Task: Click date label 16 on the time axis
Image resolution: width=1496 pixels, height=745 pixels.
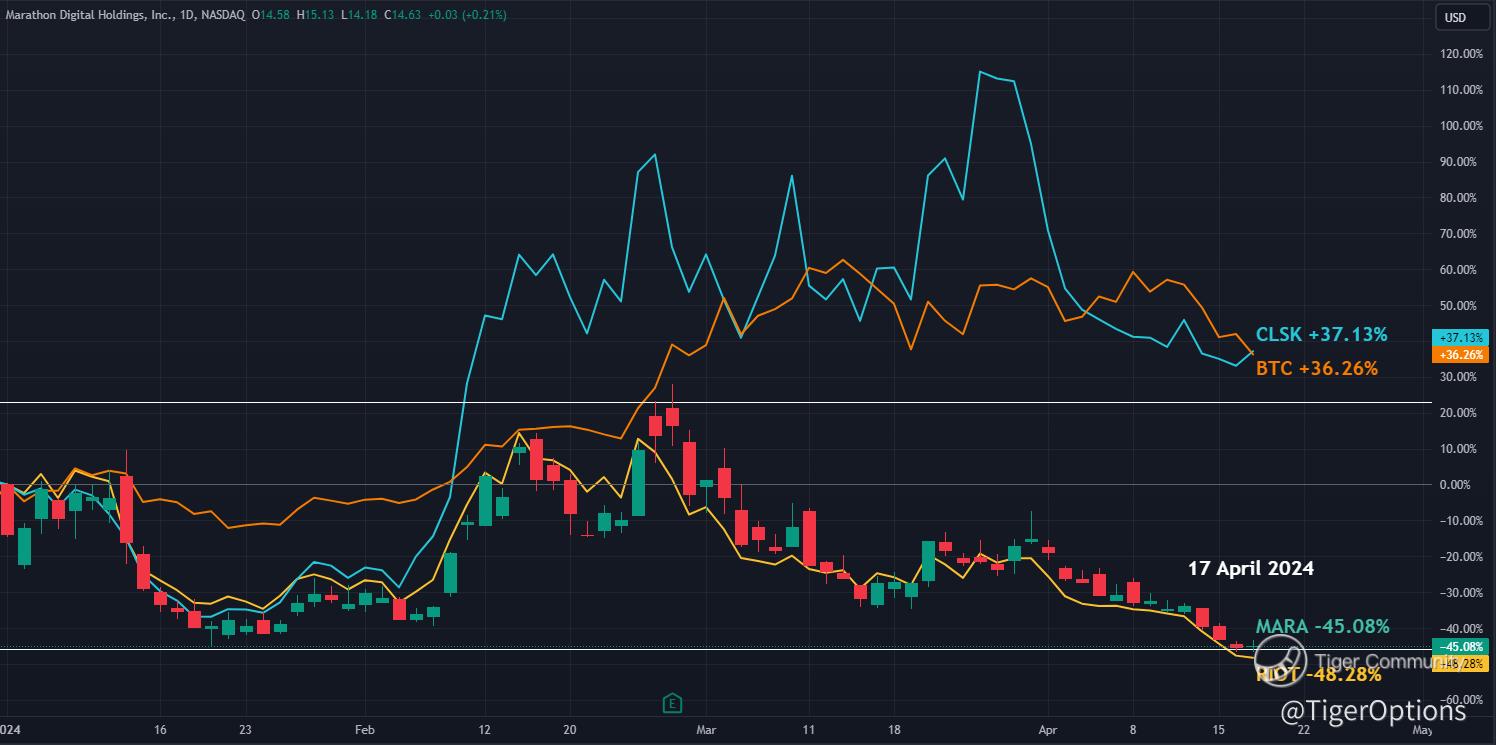Action: (x=160, y=730)
